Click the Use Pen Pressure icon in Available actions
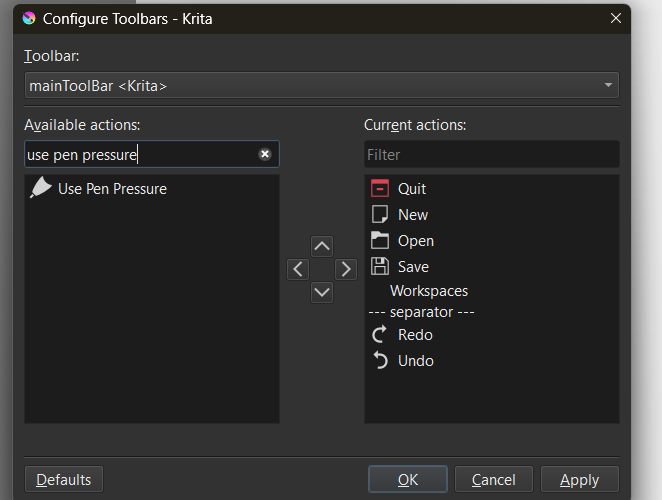662x500 pixels. (41, 188)
